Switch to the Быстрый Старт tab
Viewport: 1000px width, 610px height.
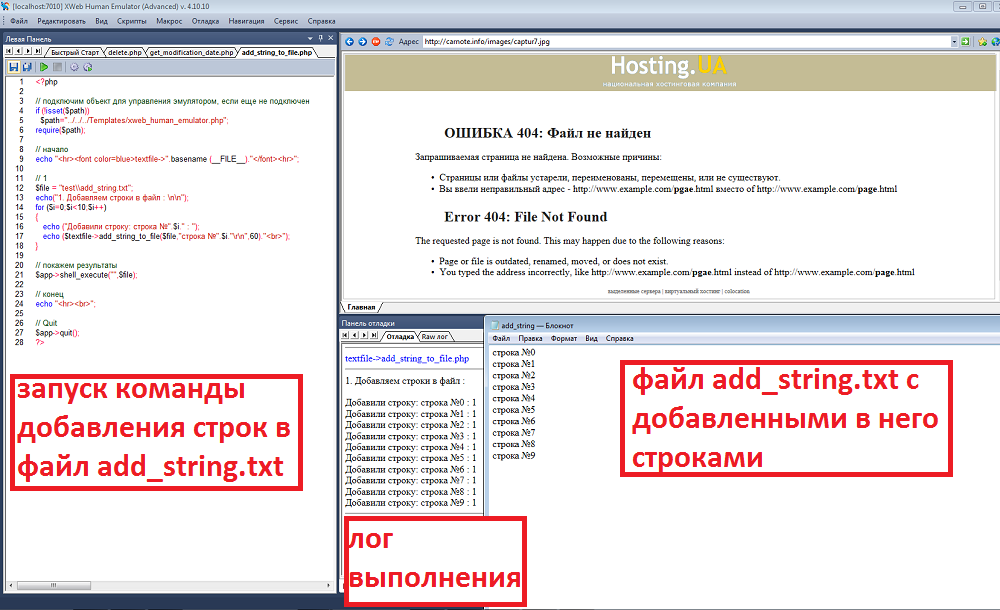[x=75, y=52]
